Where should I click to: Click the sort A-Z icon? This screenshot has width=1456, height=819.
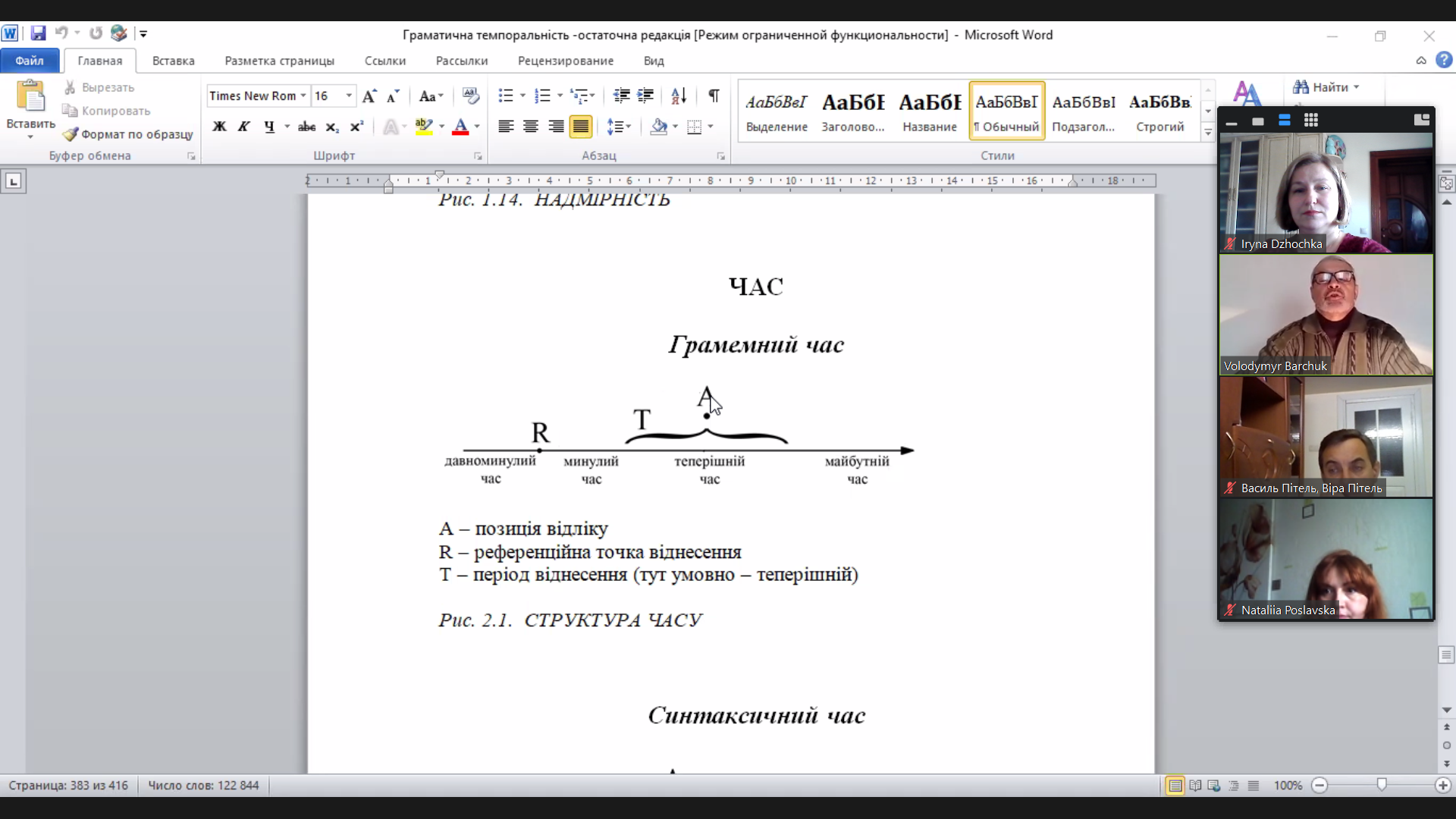pos(679,96)
